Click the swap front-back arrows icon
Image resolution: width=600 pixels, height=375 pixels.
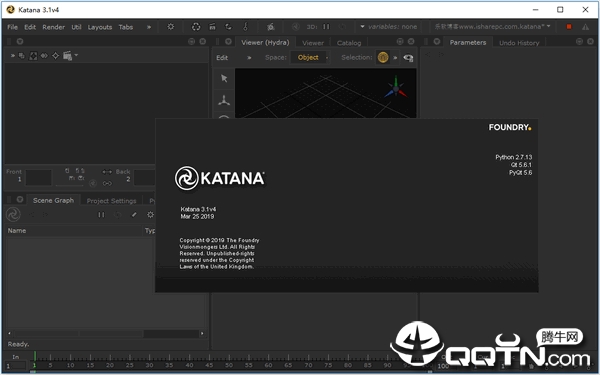tap(107, 172)
